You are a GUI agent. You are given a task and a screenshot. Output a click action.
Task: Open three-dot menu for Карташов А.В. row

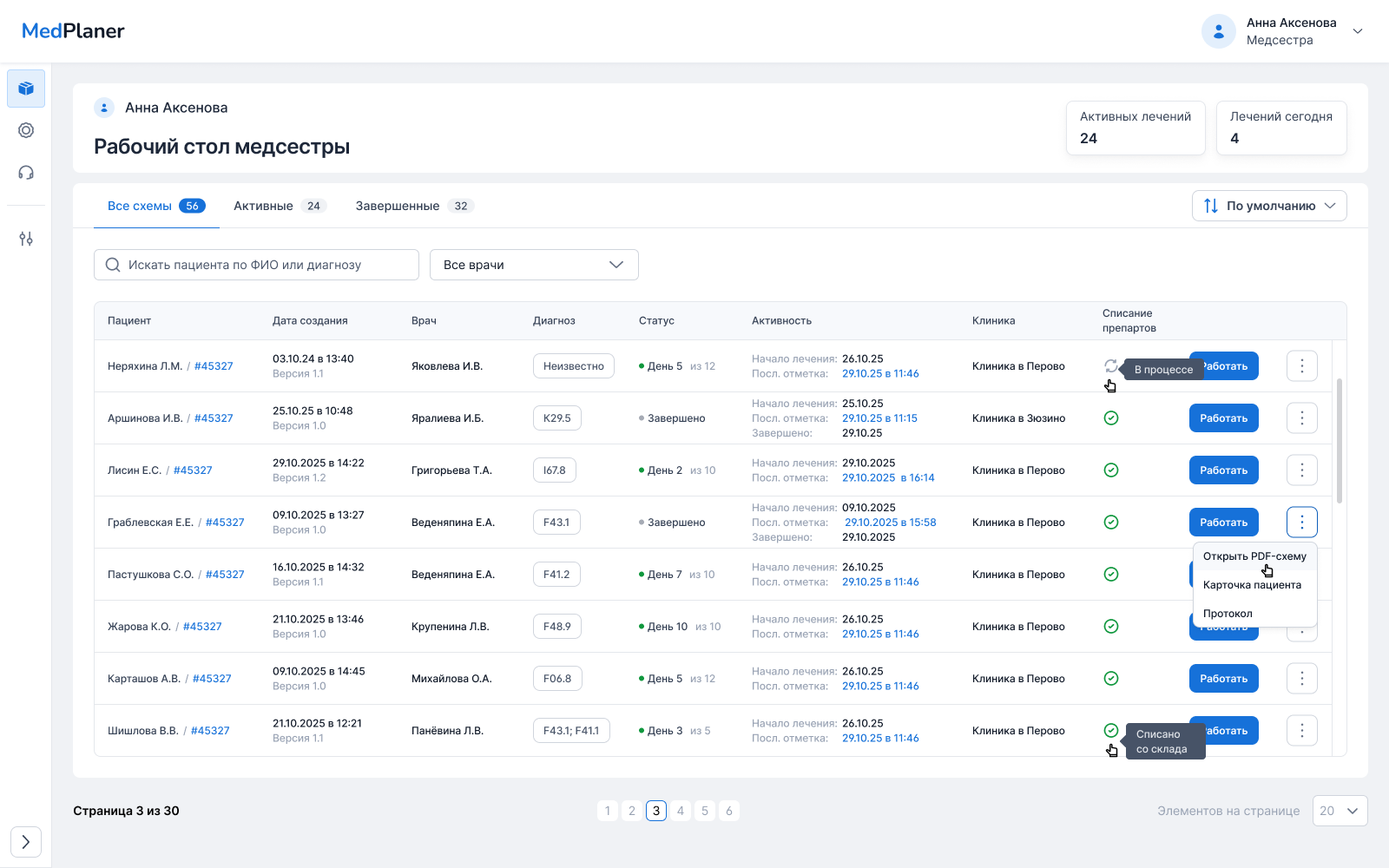1301,679
